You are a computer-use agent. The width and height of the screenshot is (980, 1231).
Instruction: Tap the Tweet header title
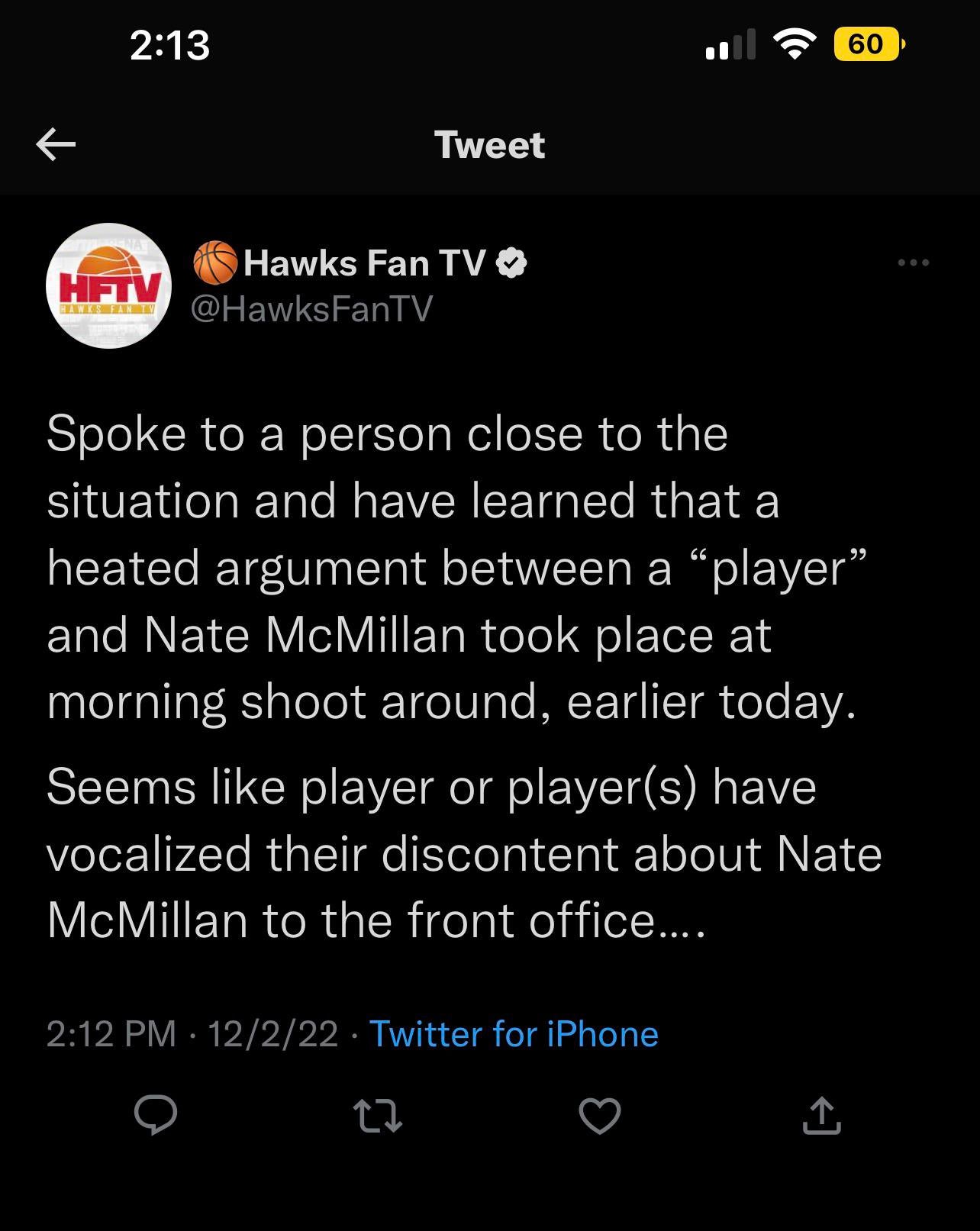click(x=489, y=145)
